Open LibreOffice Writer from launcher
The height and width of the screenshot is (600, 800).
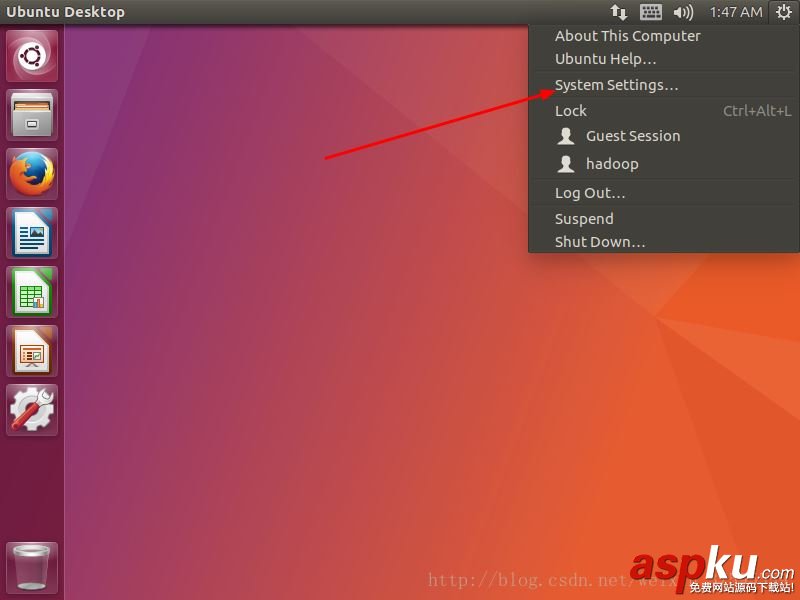tap(32, 233)
